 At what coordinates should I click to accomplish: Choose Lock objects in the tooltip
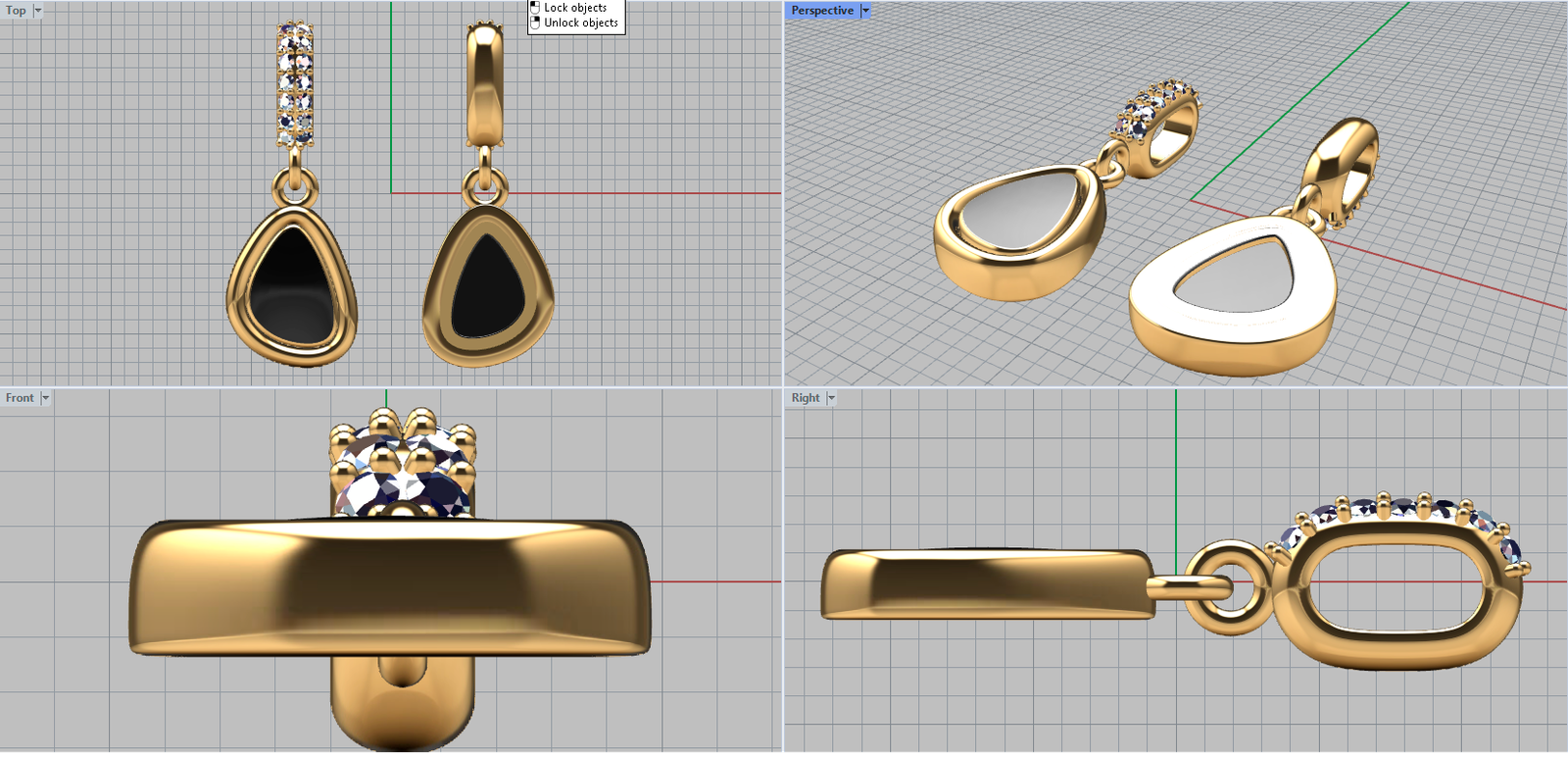575,8
